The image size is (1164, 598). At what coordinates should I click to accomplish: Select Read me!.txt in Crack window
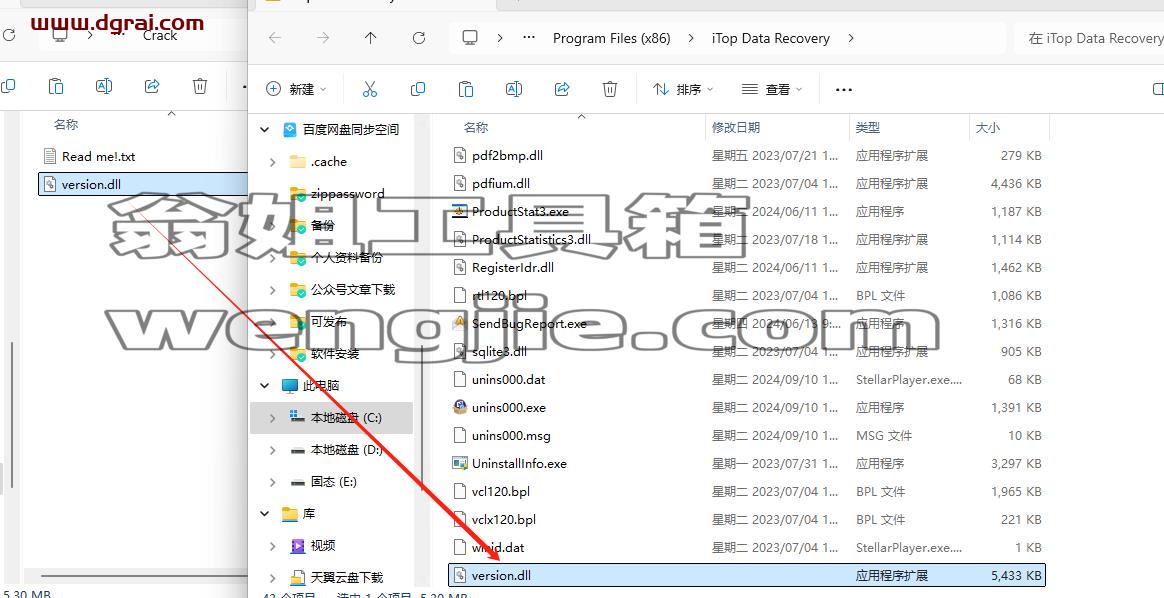pos(99,157)
